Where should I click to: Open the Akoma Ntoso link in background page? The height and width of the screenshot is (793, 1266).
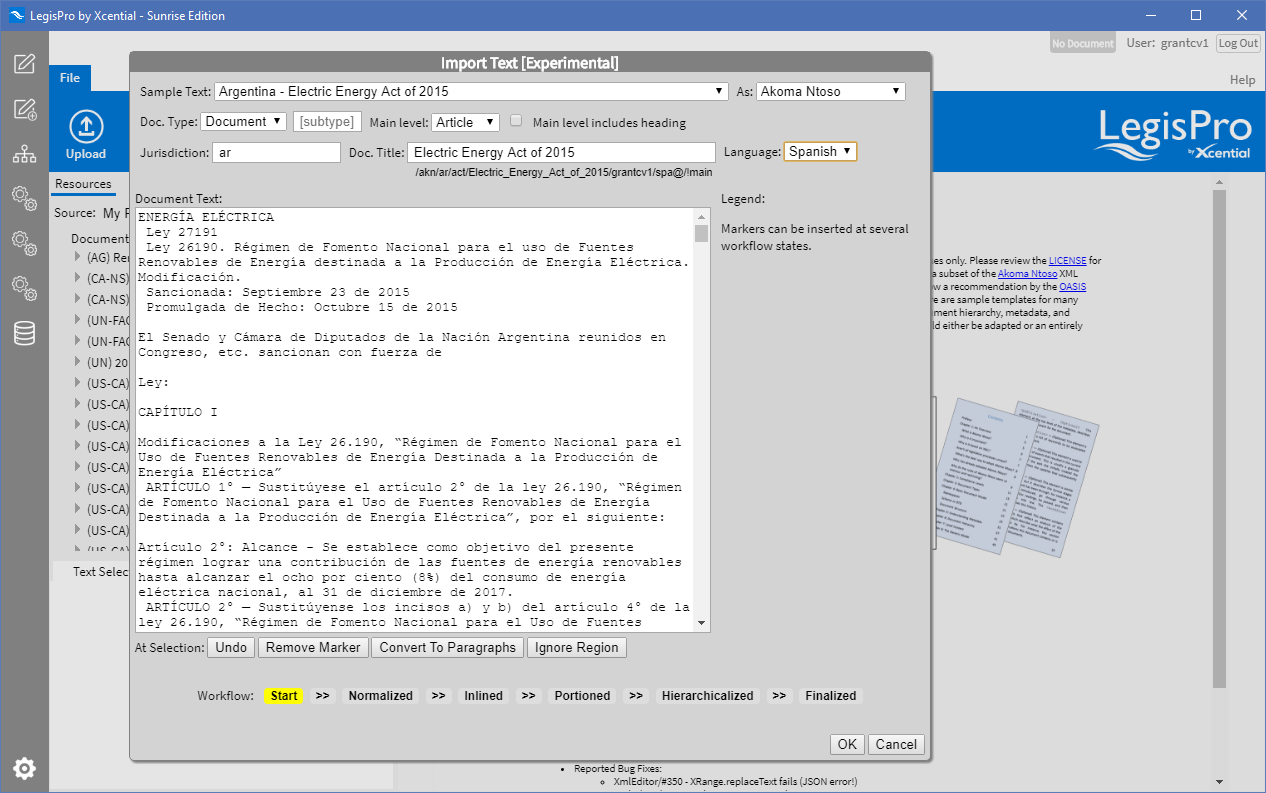click(1026, 273)
